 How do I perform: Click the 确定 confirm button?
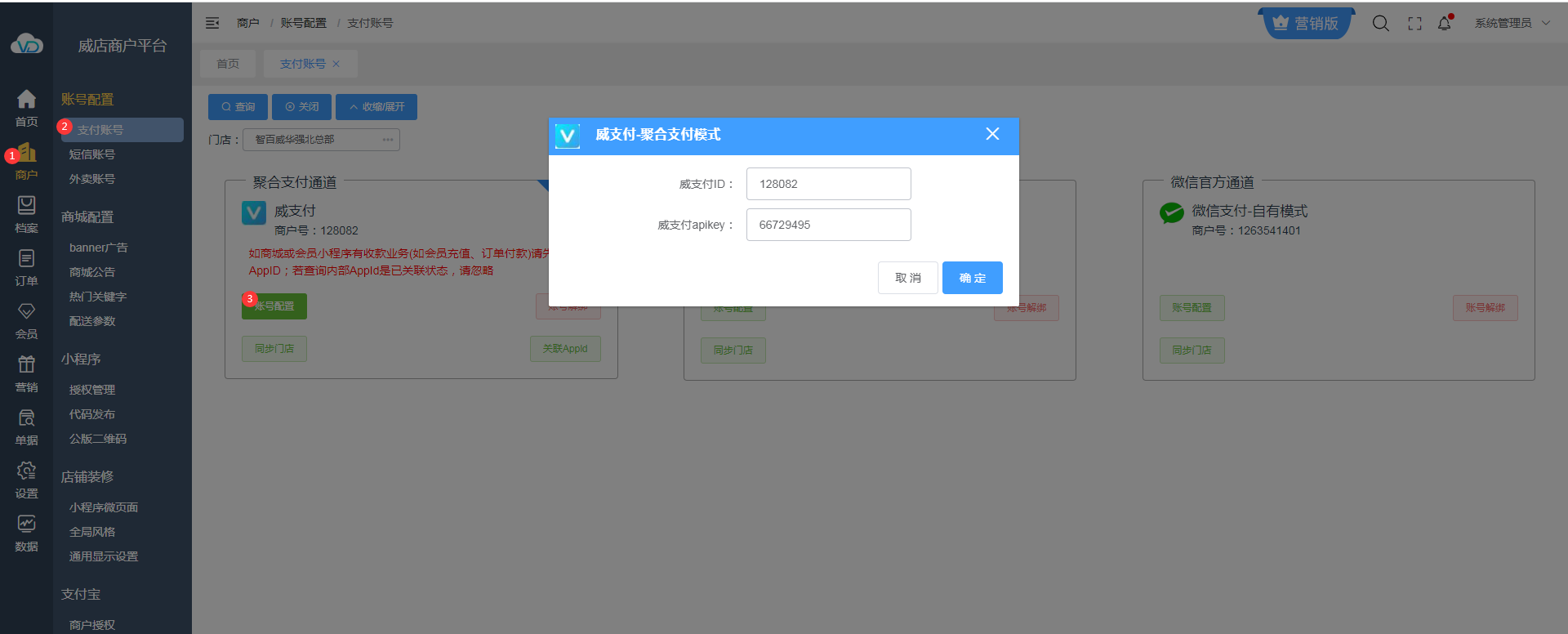(x=972, y=278)
